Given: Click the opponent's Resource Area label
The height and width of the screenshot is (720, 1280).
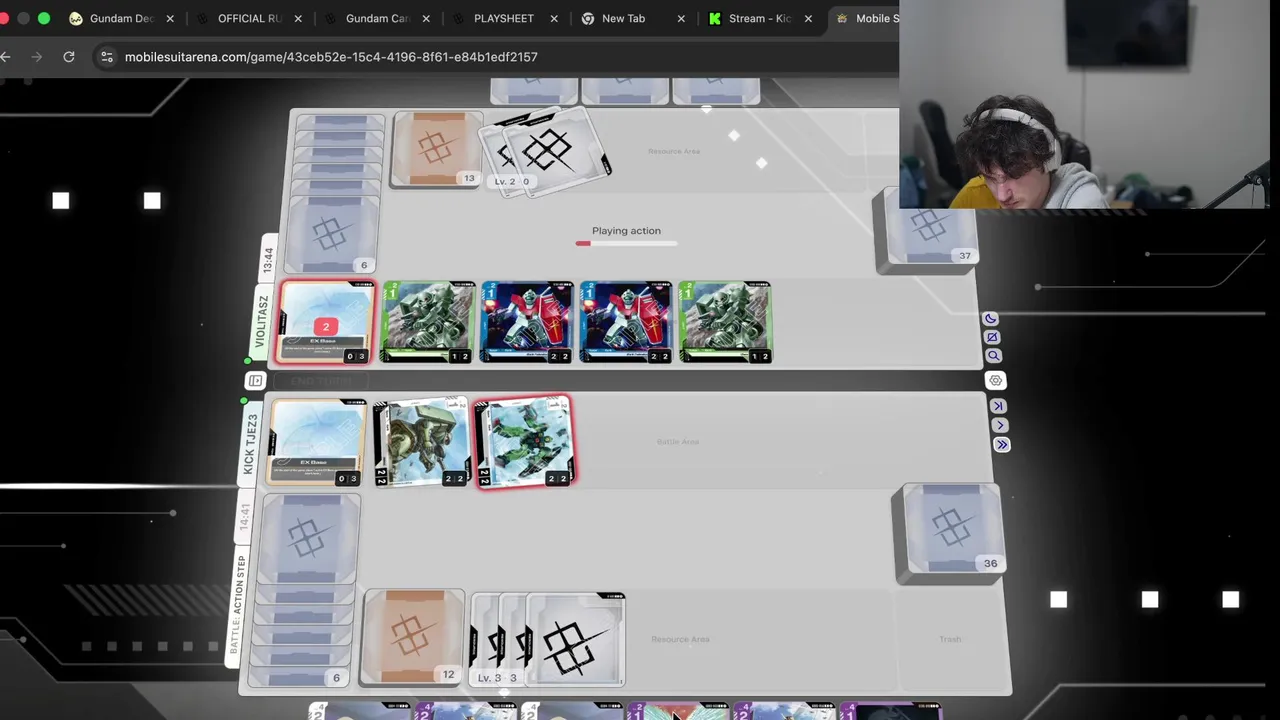Looking at the screenshot, I should pyautogui.click(x=674, y=151).
